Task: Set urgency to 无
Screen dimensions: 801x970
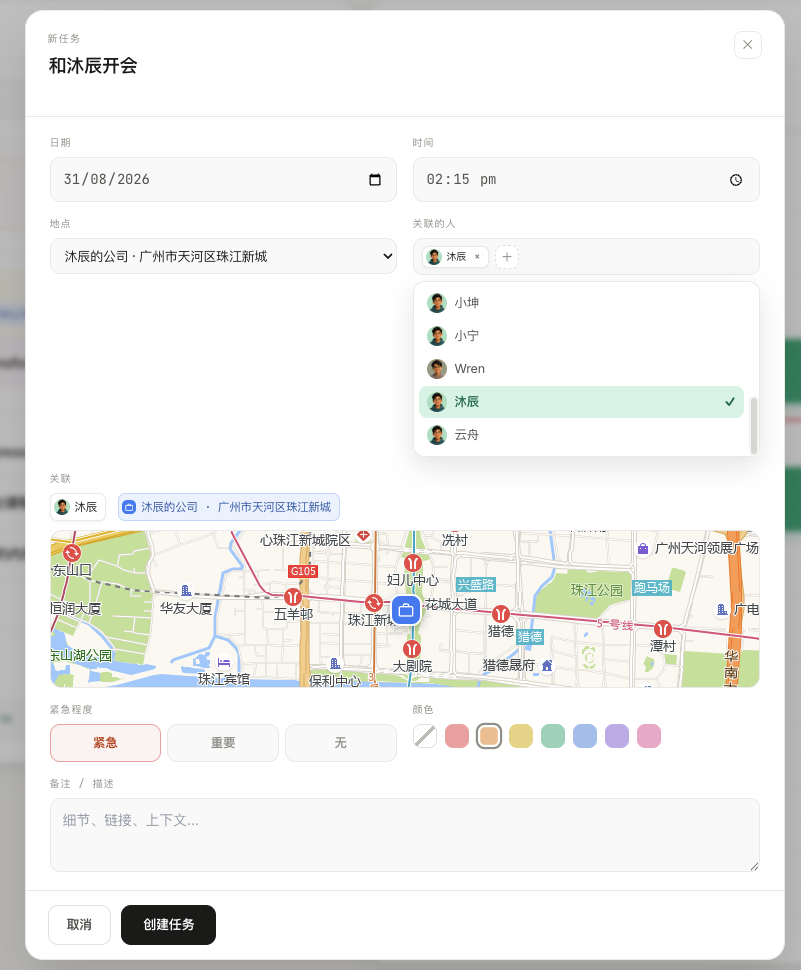Action: coord(341,742)
